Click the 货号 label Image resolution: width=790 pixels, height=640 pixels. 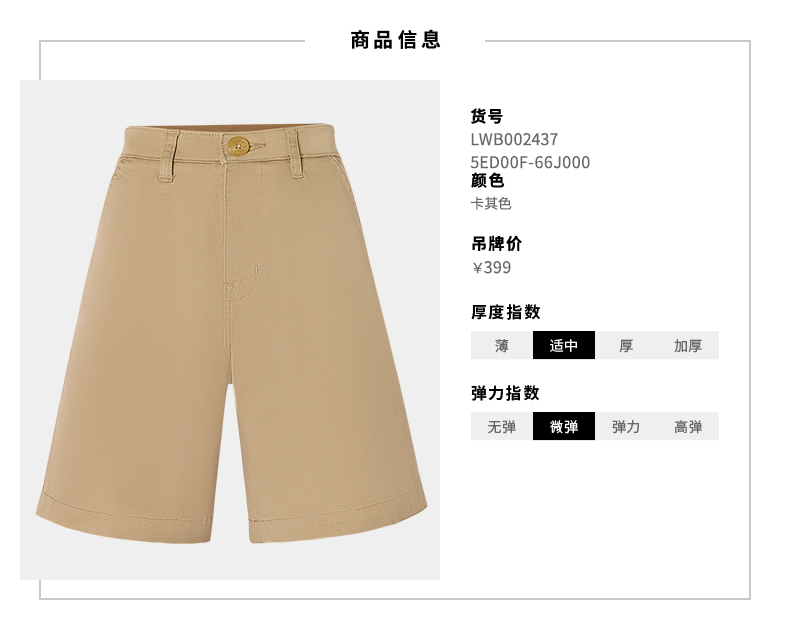pos(487,116)
